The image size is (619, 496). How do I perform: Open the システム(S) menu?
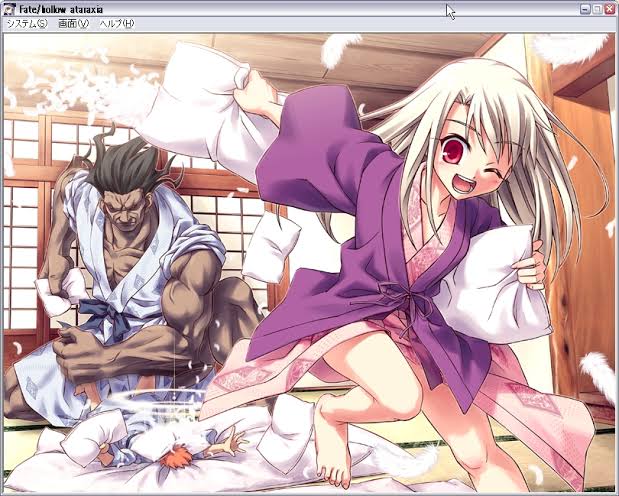click(x=26, y=23)
